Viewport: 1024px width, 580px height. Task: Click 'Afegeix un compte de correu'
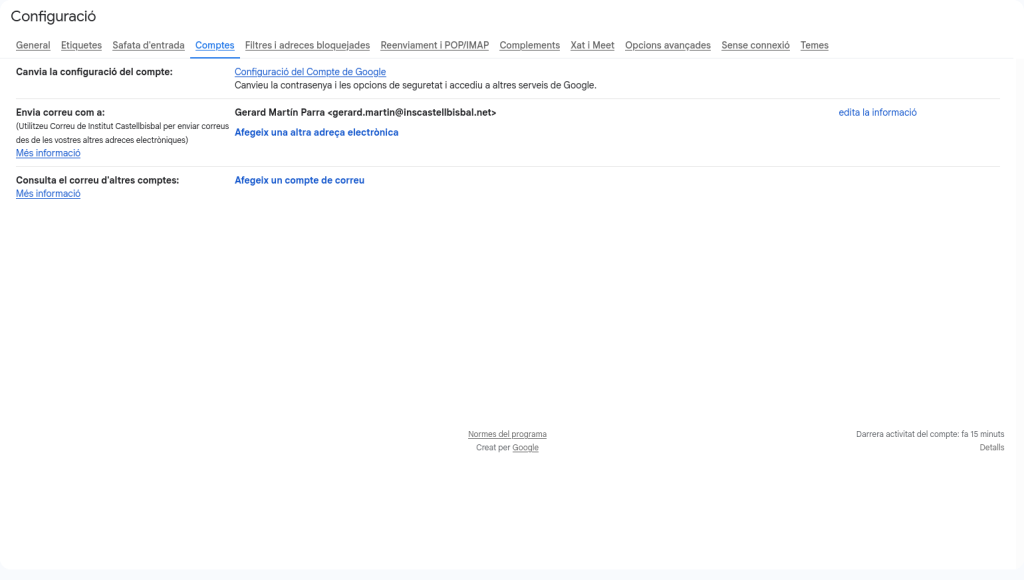point(299,180)
